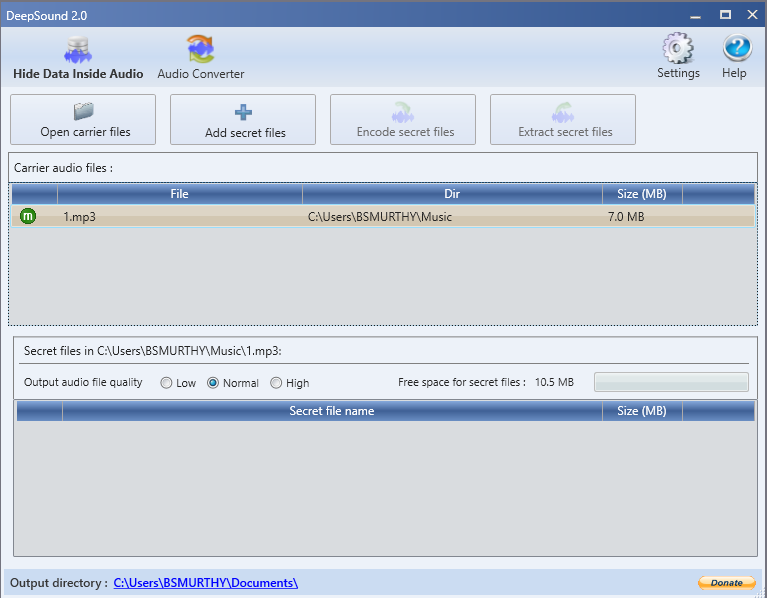Viewport: 767px width, 598px height.
Task: Click the Encode secret files button
Action: (x=403, y=120)
